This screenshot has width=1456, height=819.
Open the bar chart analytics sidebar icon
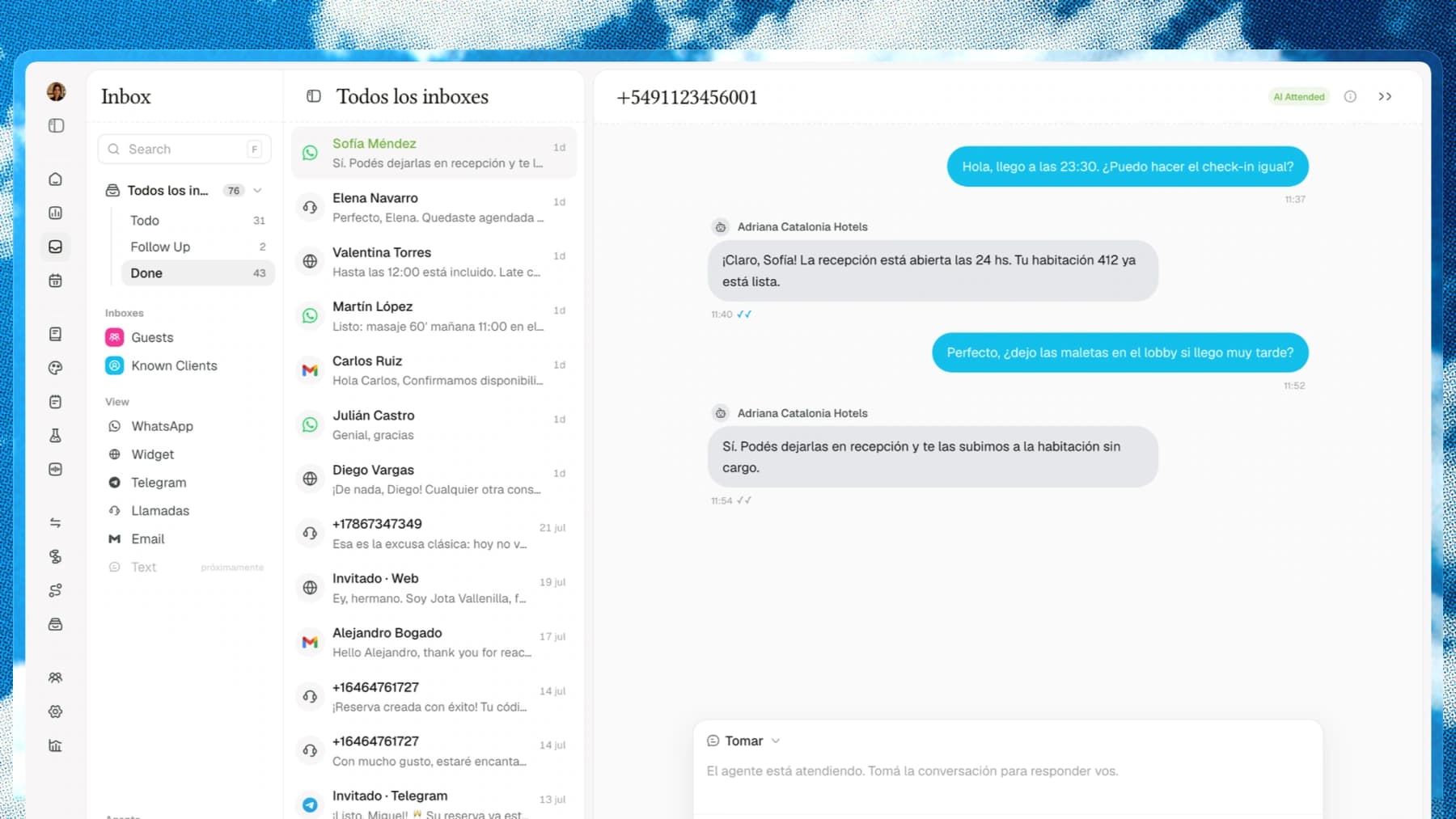(56, 213)
